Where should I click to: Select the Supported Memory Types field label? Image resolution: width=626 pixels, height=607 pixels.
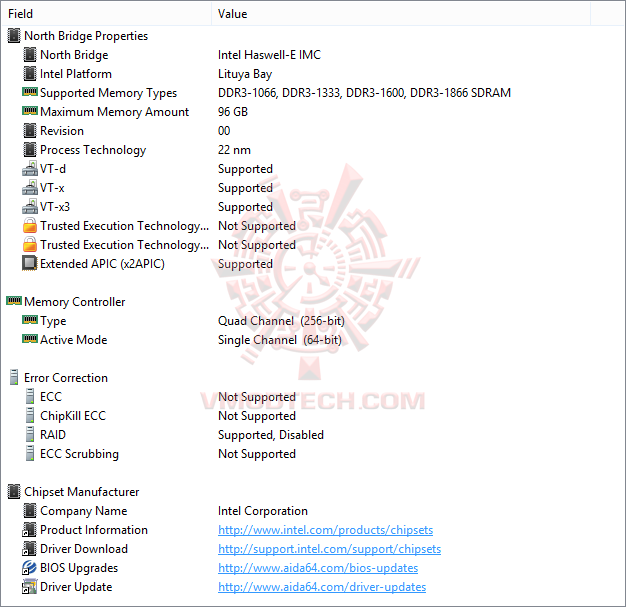pyautogui.click(x=108, y=93)
